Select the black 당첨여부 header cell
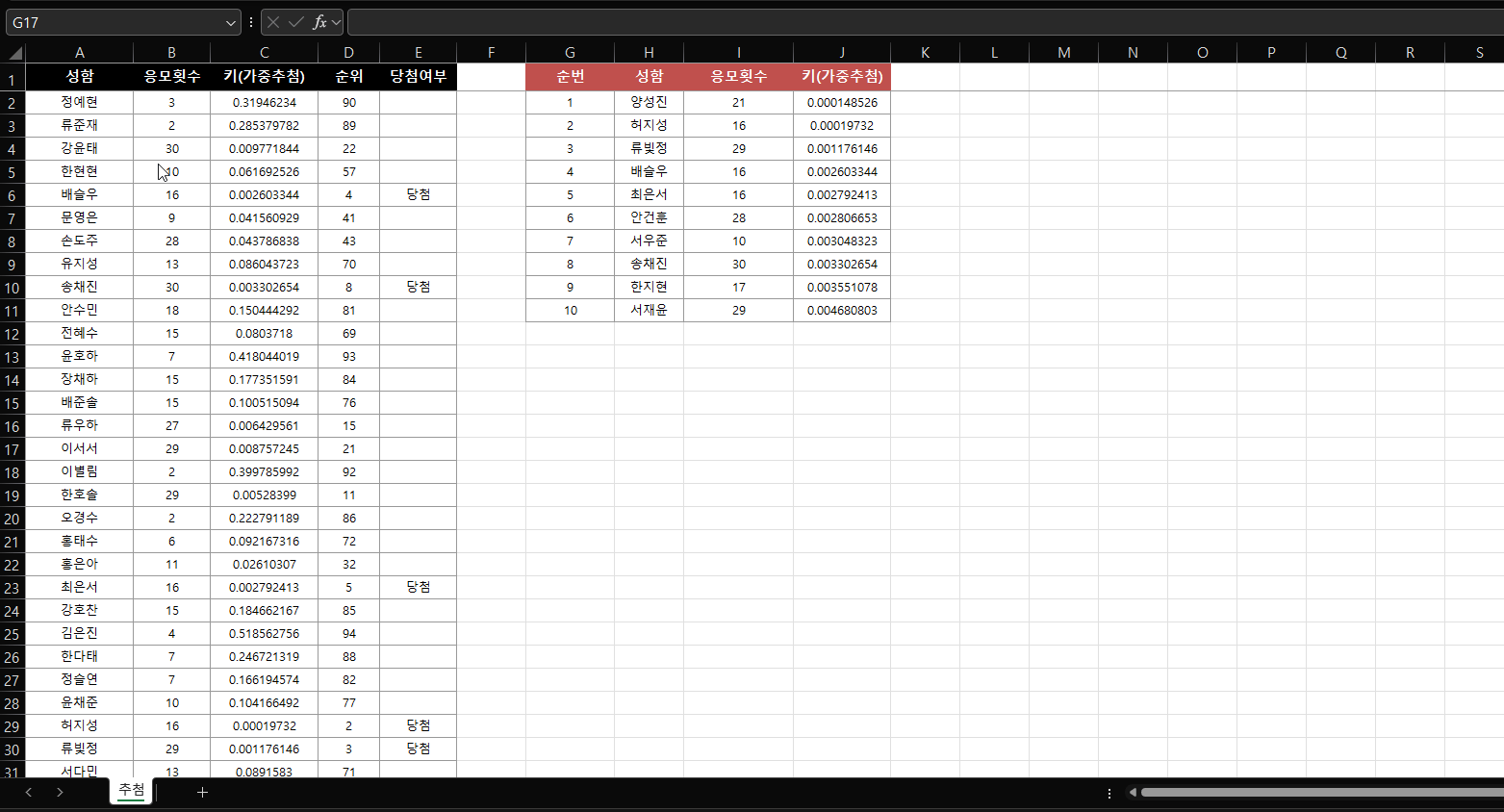Image resolution: width=1504 pixels, height=812 pixels. [x=418, y=76]
